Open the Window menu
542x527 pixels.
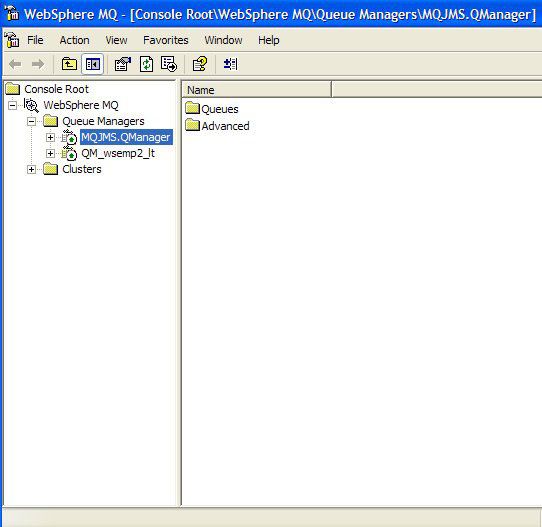(x=223, y=40)
